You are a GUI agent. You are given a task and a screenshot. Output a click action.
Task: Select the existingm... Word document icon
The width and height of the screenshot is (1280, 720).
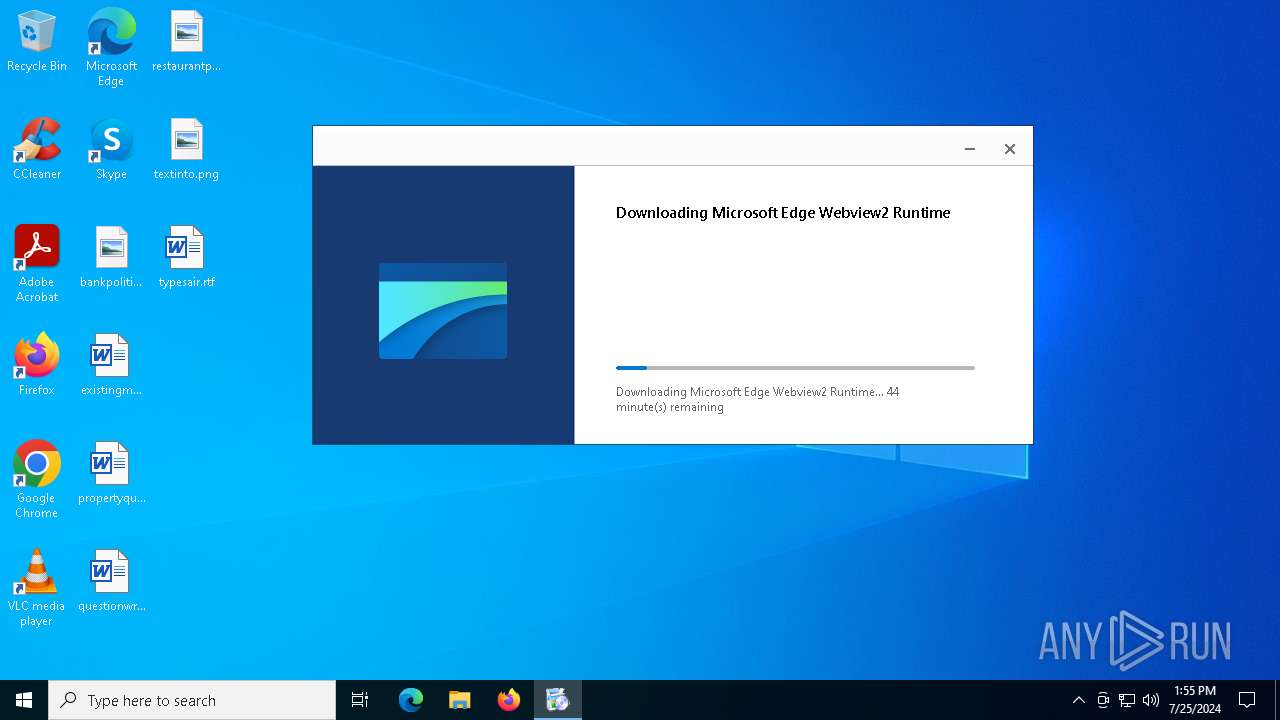click(x=111, y=366)
